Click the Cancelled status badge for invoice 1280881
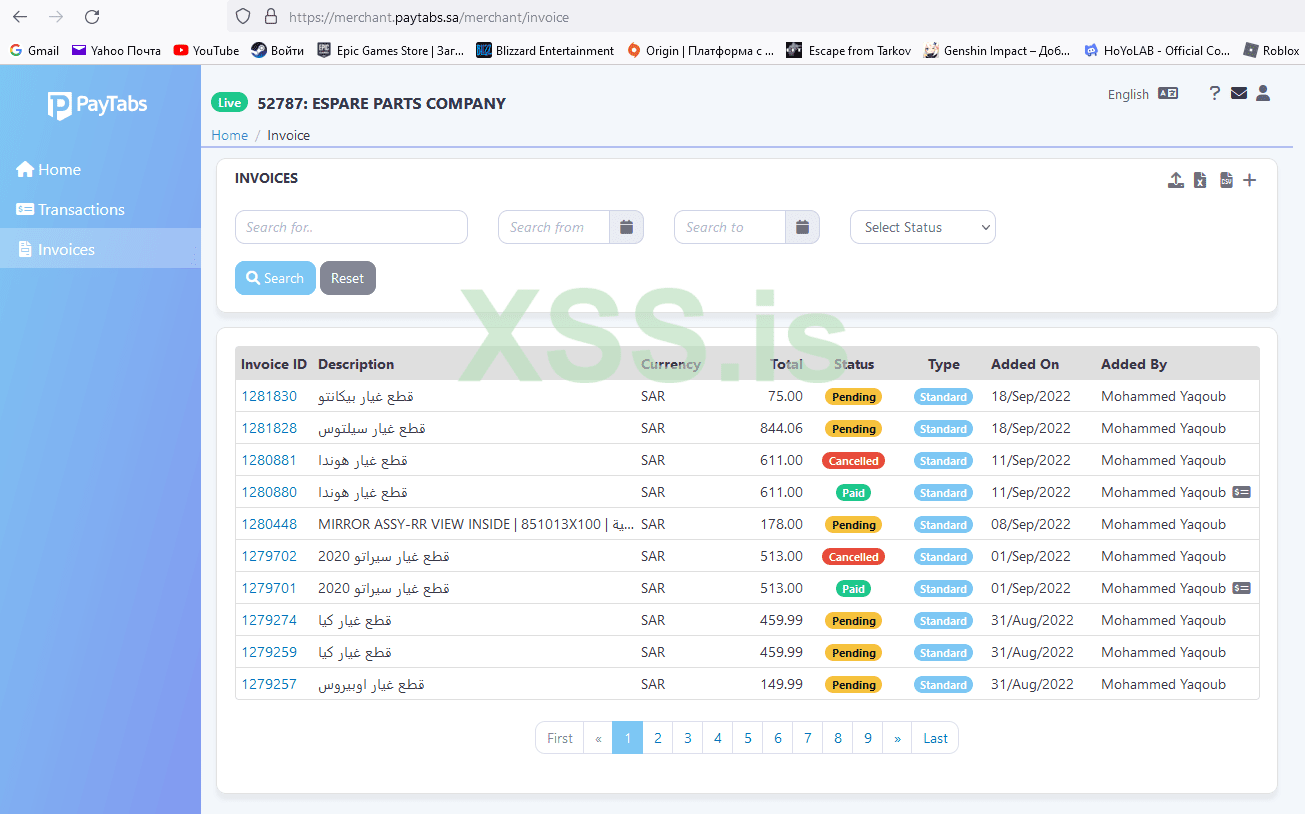Viewport: 1305px width, 814px height. (854, 461)
